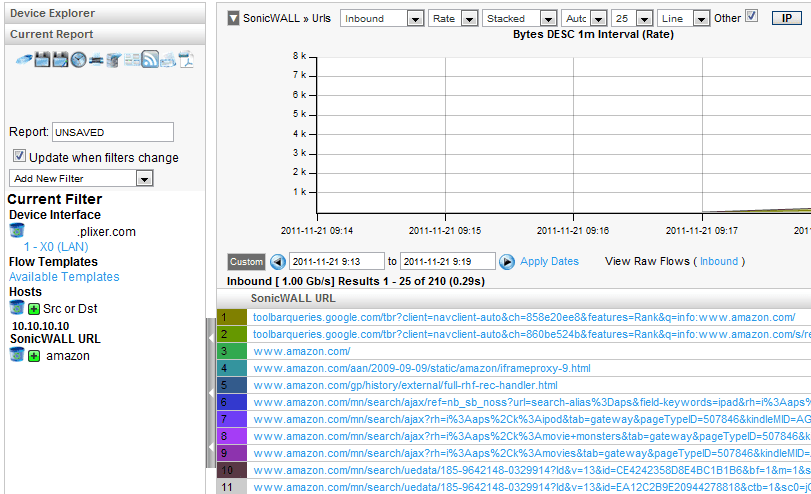The width and height of the screenshot is (811, 494).
Task: Open row 6 nb_sb_noss search link
Action: click(x=532, y=402)
